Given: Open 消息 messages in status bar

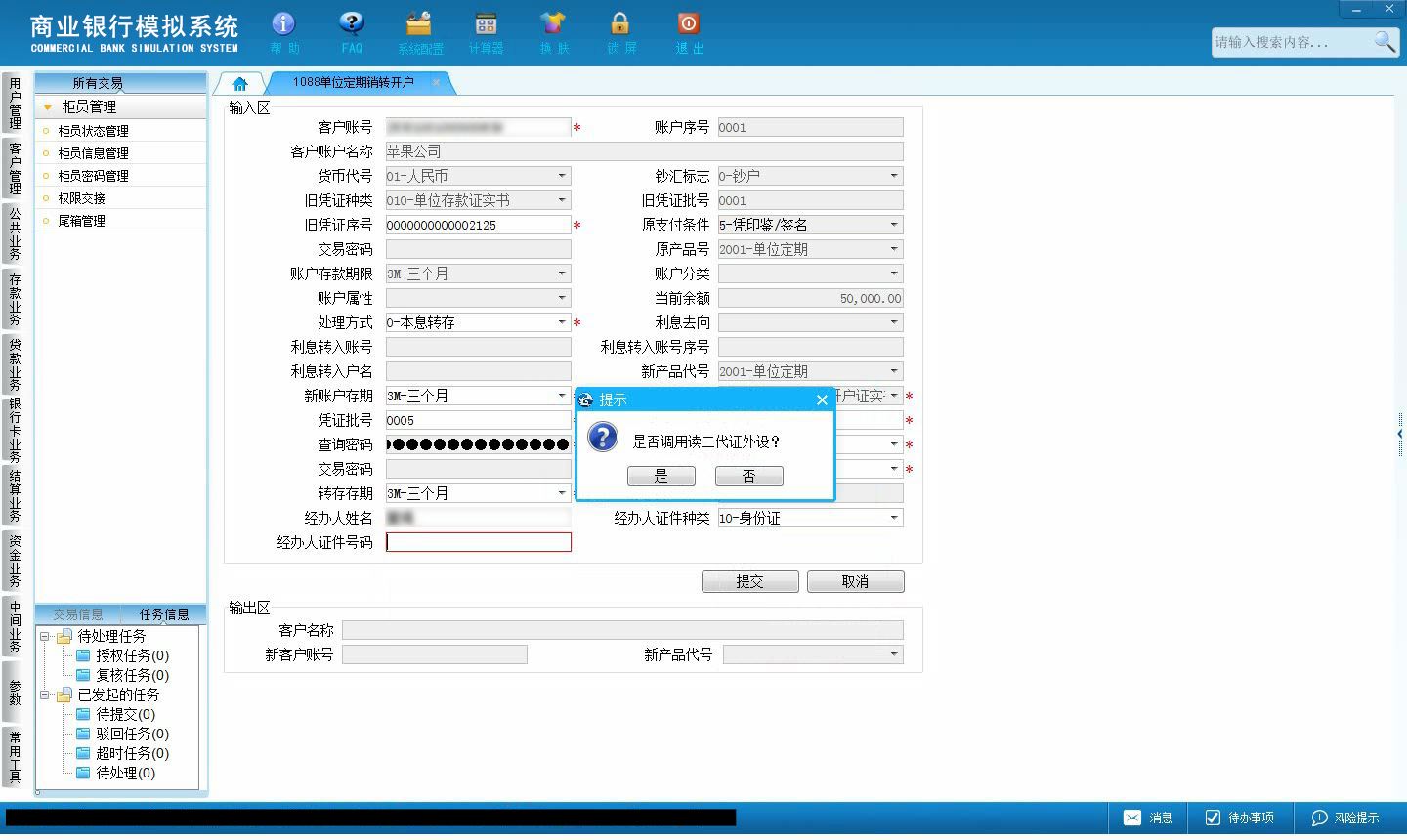Looking at the screenshot, I should click(x=1148, y=818).
